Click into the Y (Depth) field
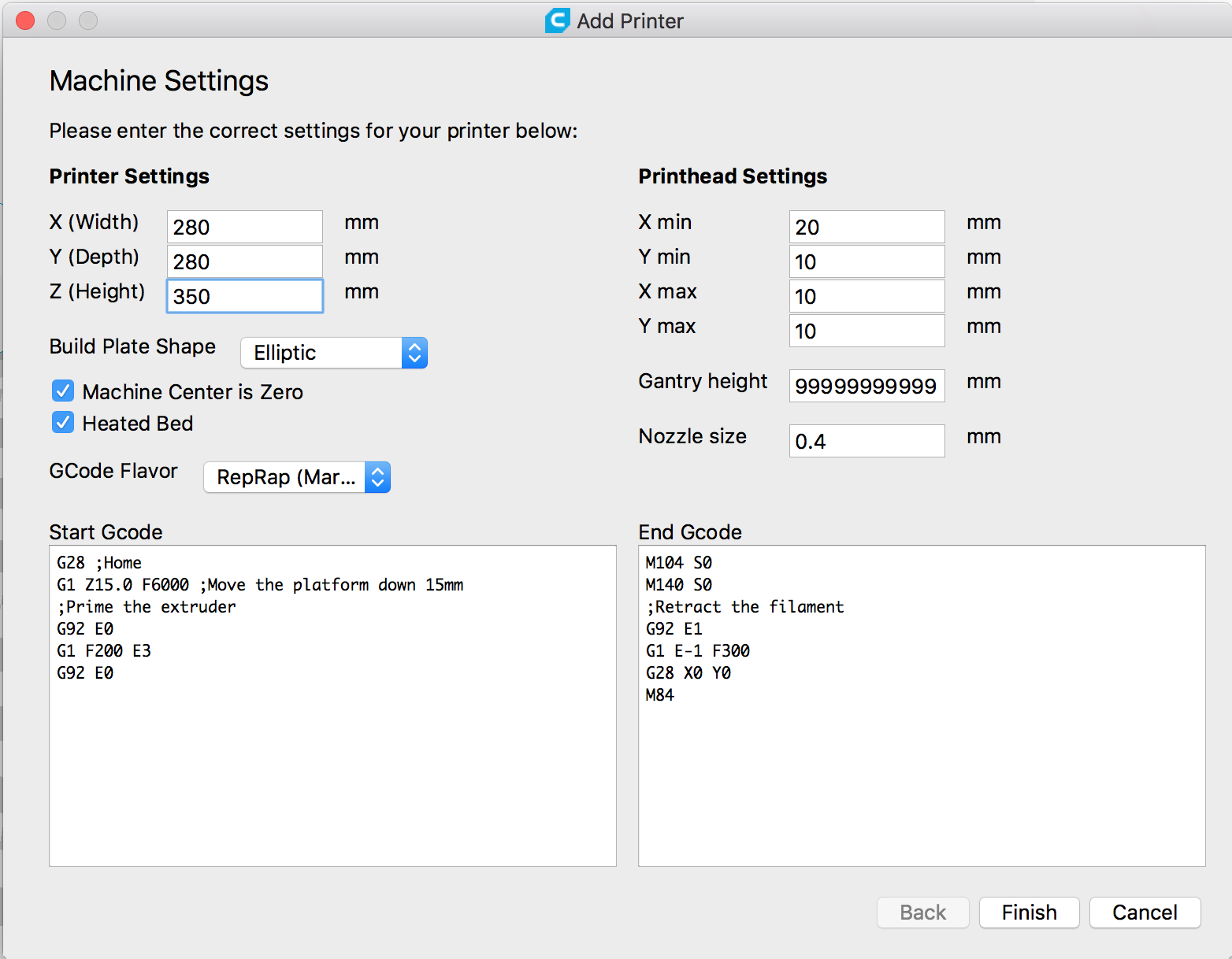The width and height of the screenshot is (1232, 959). 244,261
